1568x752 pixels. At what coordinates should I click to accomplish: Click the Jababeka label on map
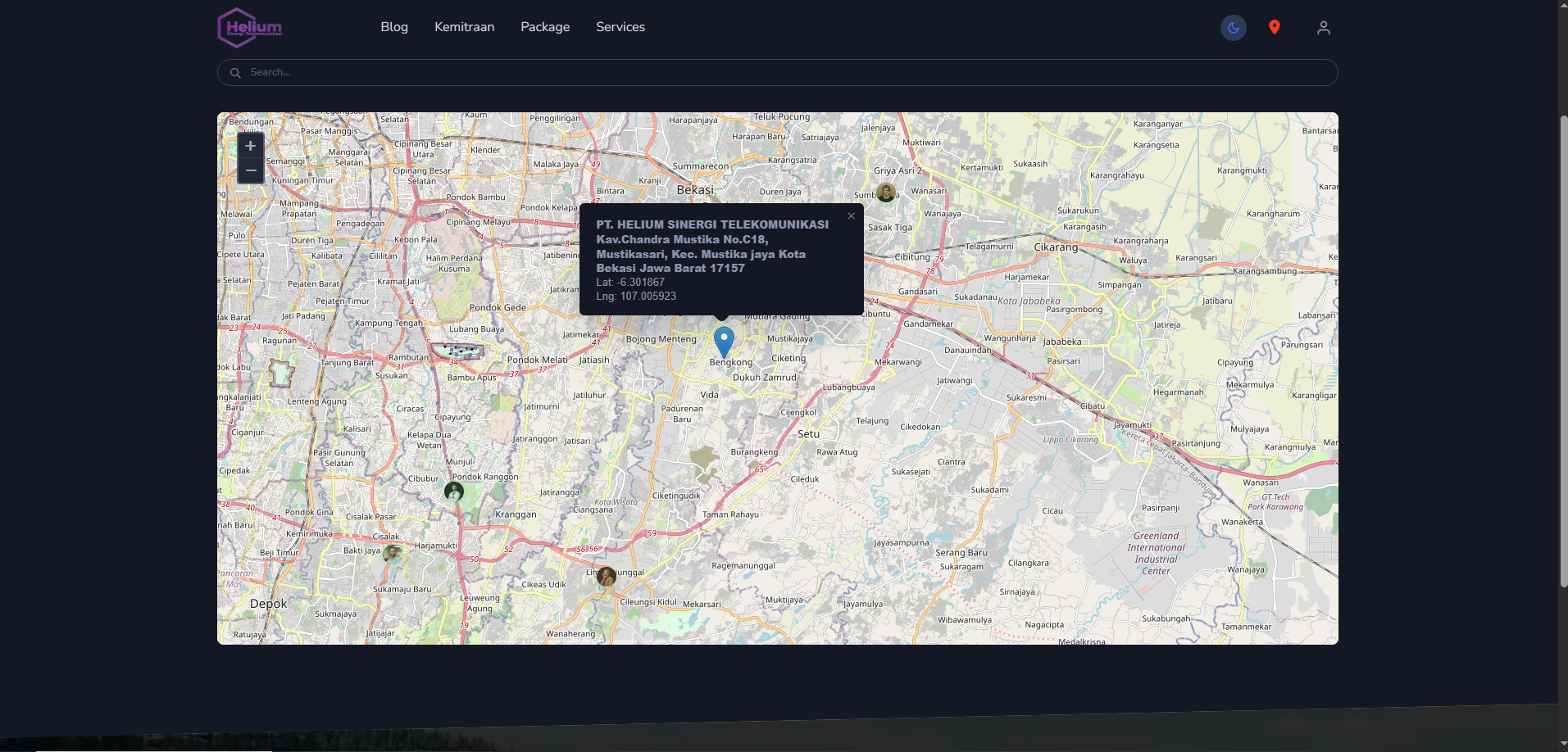[x=1062, y=342]
